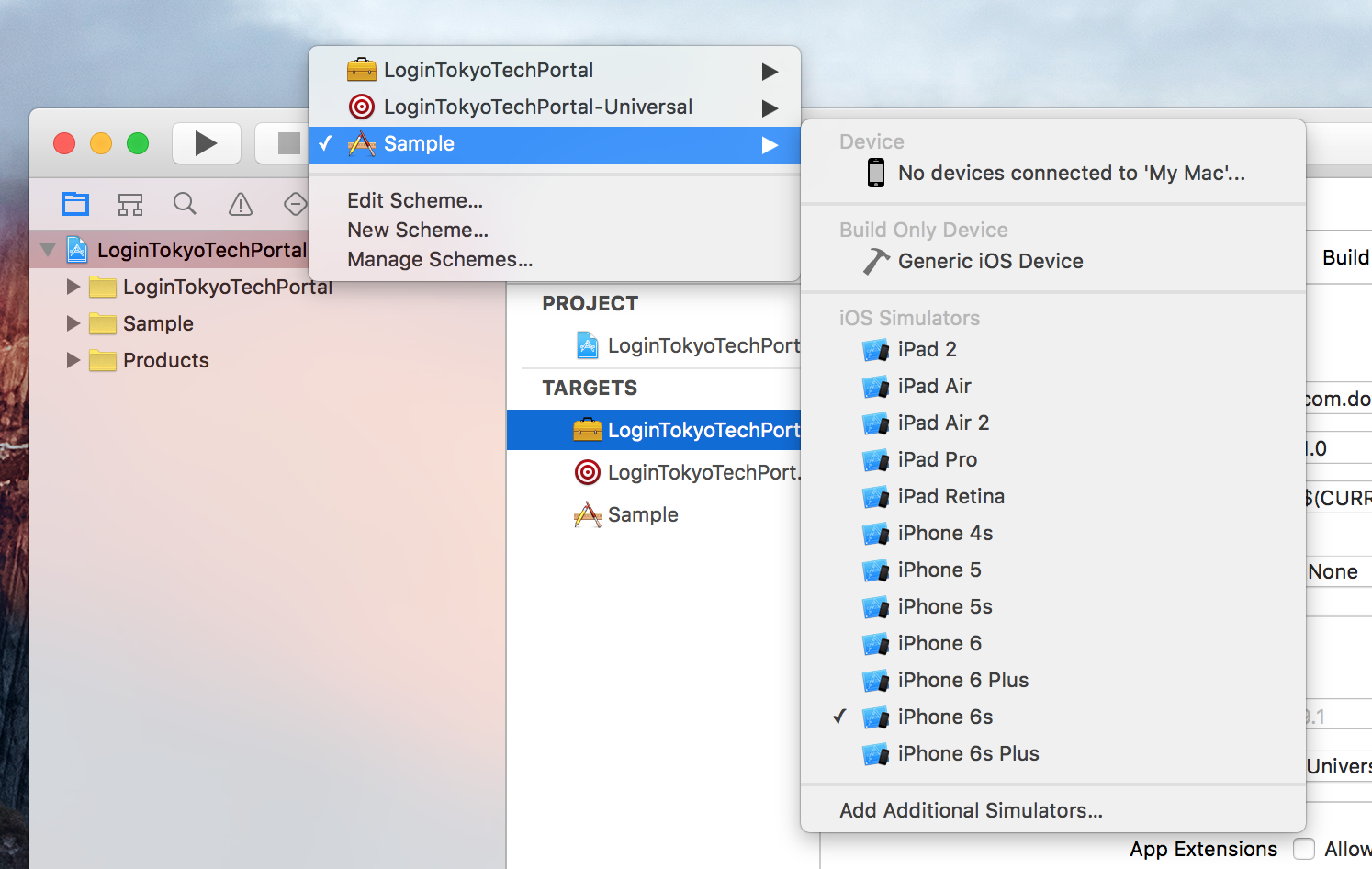
Task: Select the Sample folder row in navigator
Action: point(267,323)
